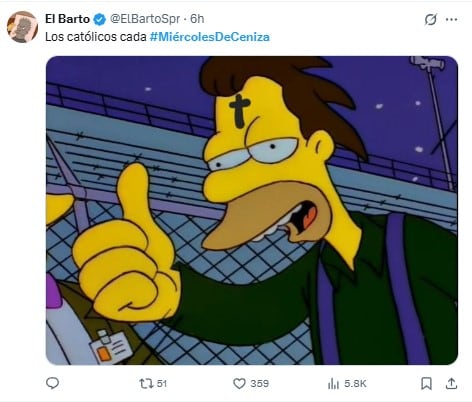Image resolution: width=472 pixels, height=402 pixels.
Task: Open the 6h timestamp permalink
Action: tap(197, 19)
